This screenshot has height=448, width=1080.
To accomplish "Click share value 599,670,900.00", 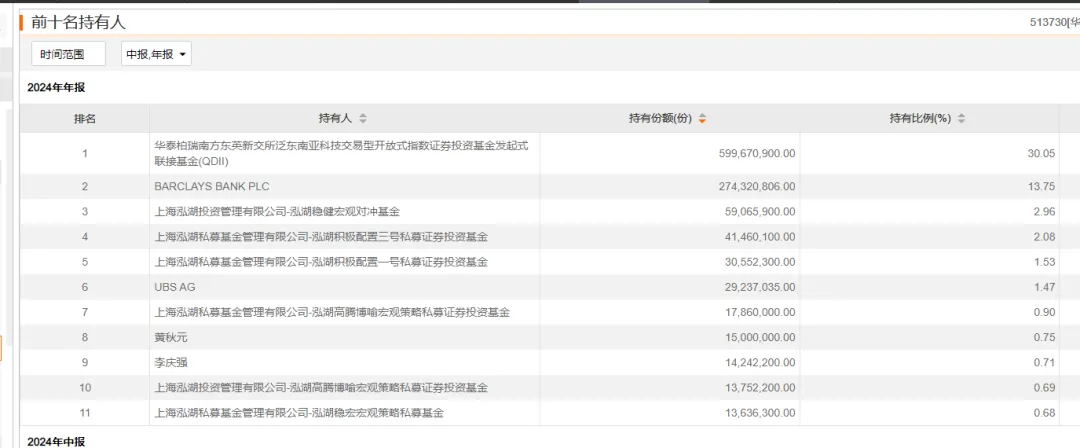I will tap(756, 153).
